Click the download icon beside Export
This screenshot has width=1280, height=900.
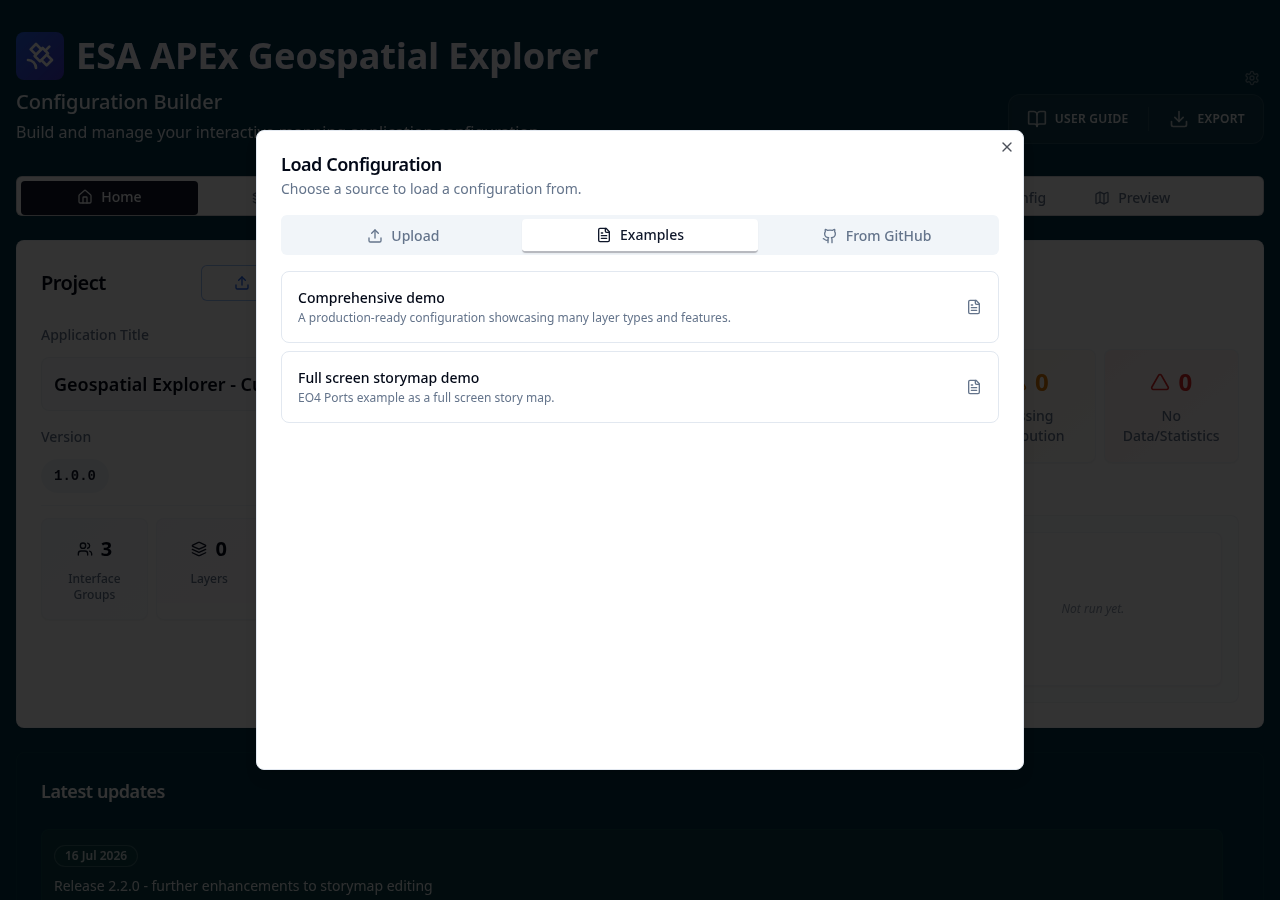tap(1179, 119)
